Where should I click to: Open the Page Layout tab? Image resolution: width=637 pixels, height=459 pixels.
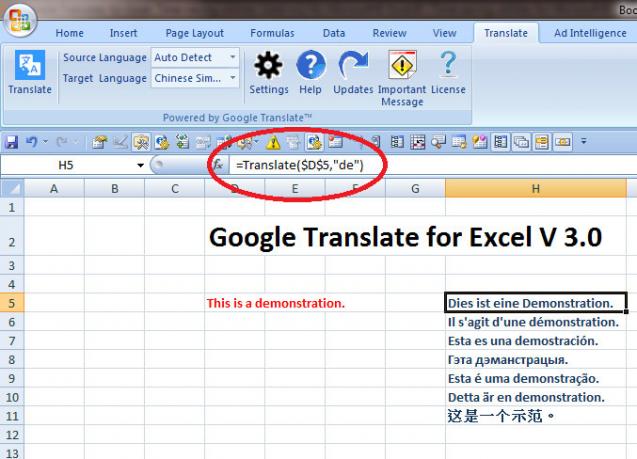point(195,33)
